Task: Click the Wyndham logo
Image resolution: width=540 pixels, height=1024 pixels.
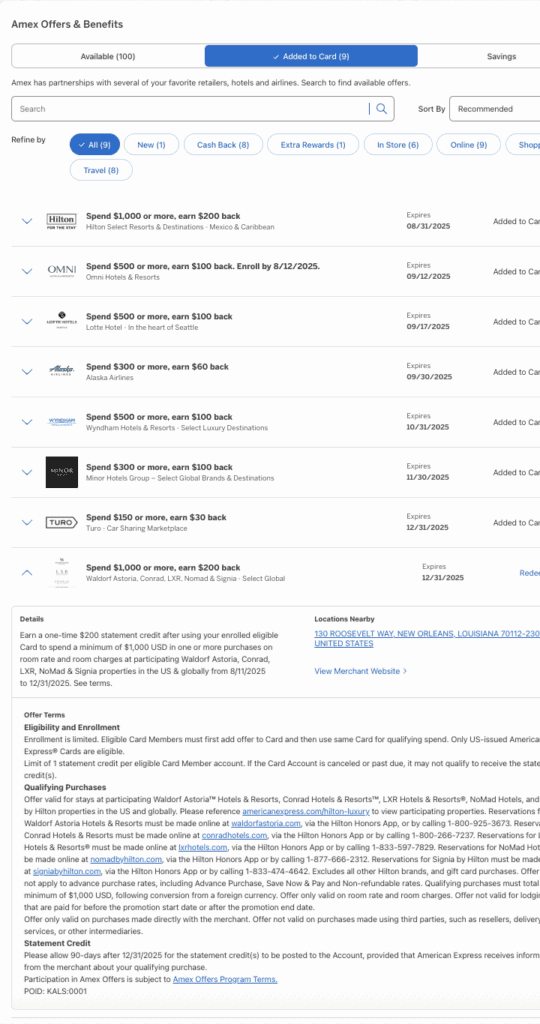Action: (61, 421)
